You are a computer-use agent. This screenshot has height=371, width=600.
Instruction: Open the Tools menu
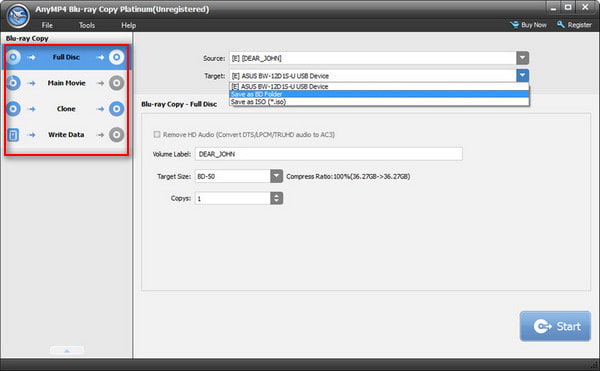pyautogui.click(x=87, y=25)
